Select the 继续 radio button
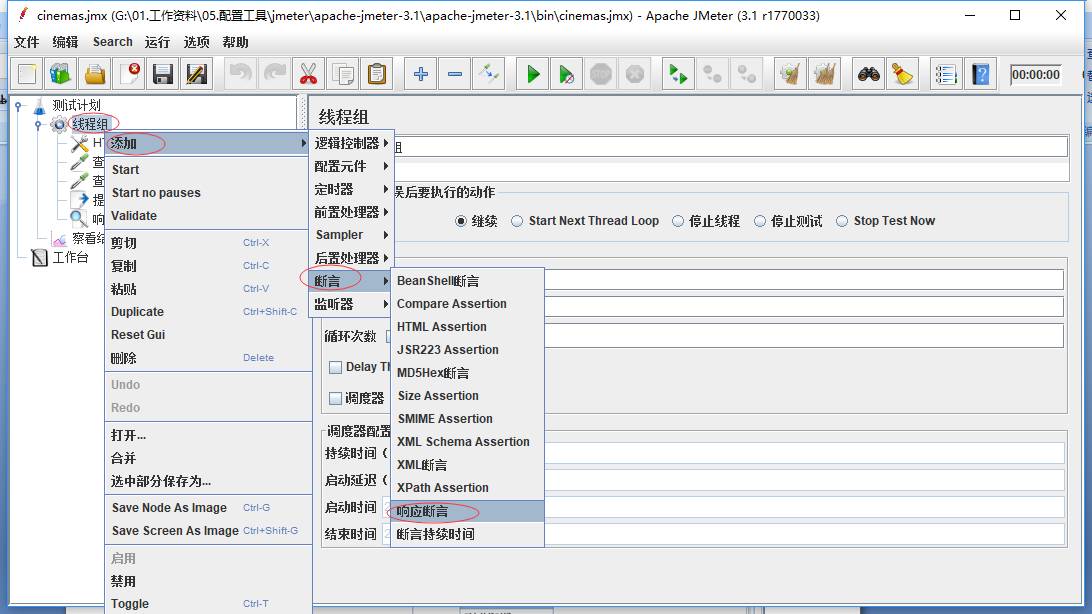The width and height of the screenshot is (1092, 614). pos(460,221)
